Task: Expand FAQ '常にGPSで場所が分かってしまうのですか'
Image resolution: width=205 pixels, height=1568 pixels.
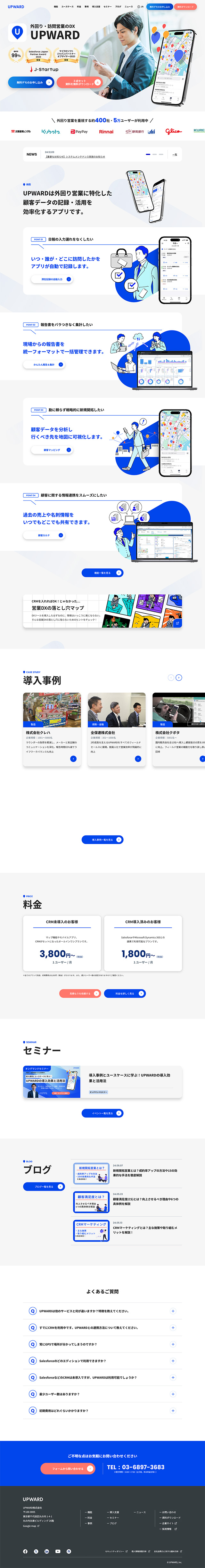Action: pyautogui.click(x=102, y=1344)
